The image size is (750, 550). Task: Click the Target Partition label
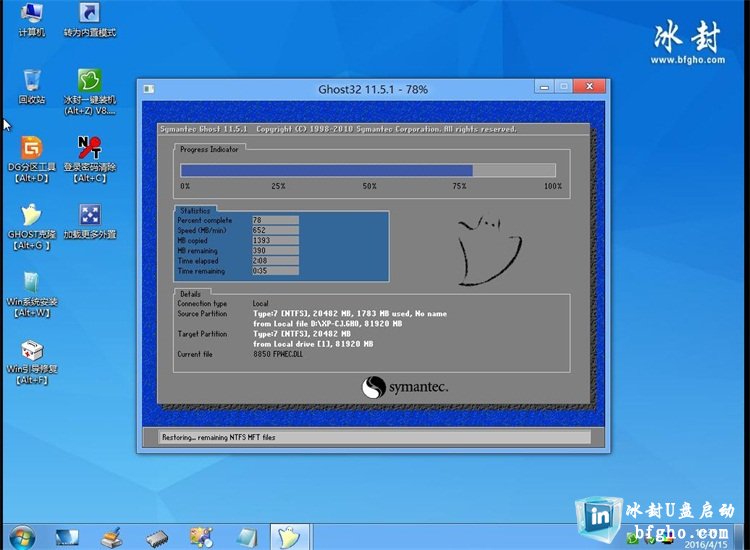click(x=202, y=334)
